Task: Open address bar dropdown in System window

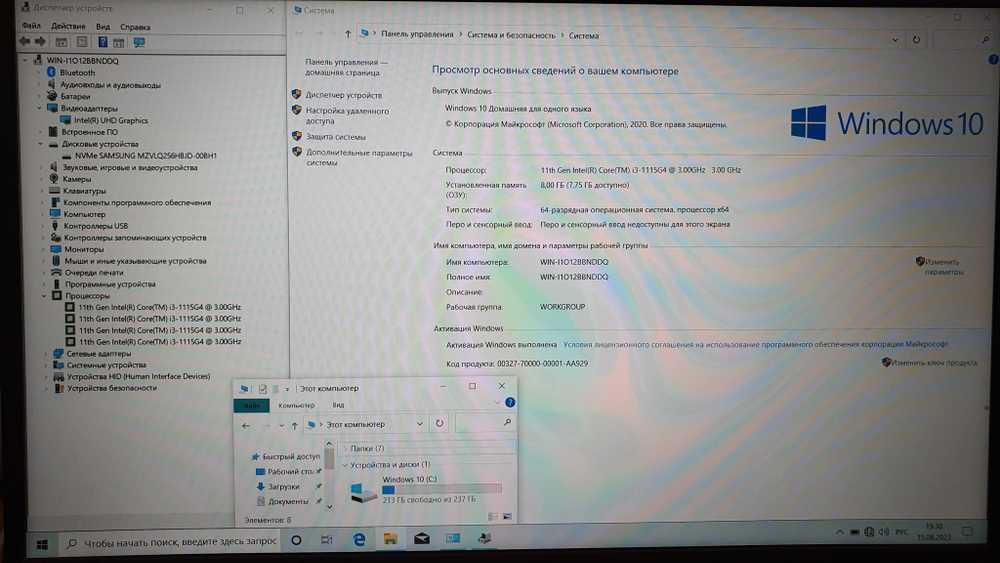Action: tap(895, 40)
